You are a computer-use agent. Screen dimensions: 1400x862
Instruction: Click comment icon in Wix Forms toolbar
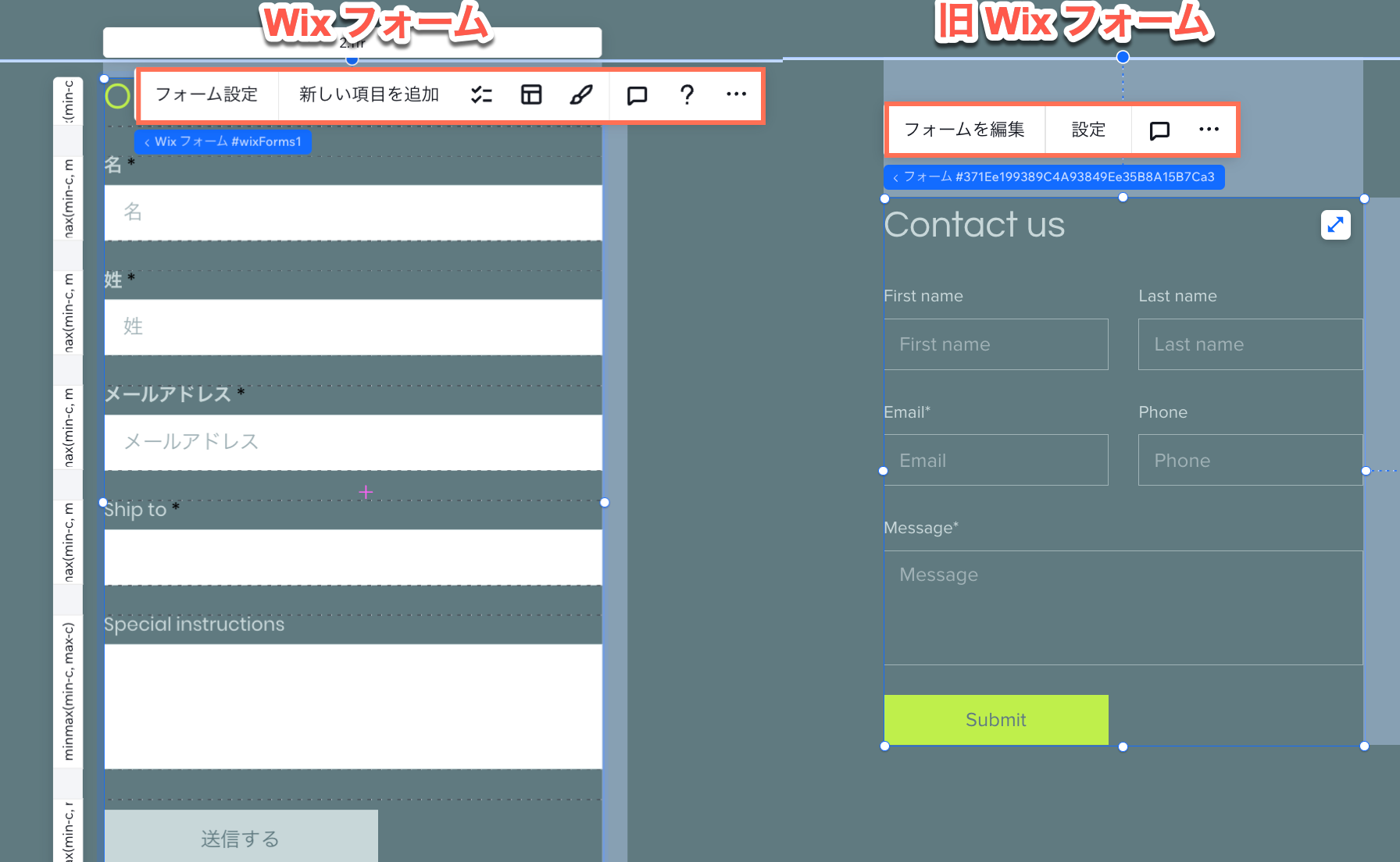click(637, 95)
